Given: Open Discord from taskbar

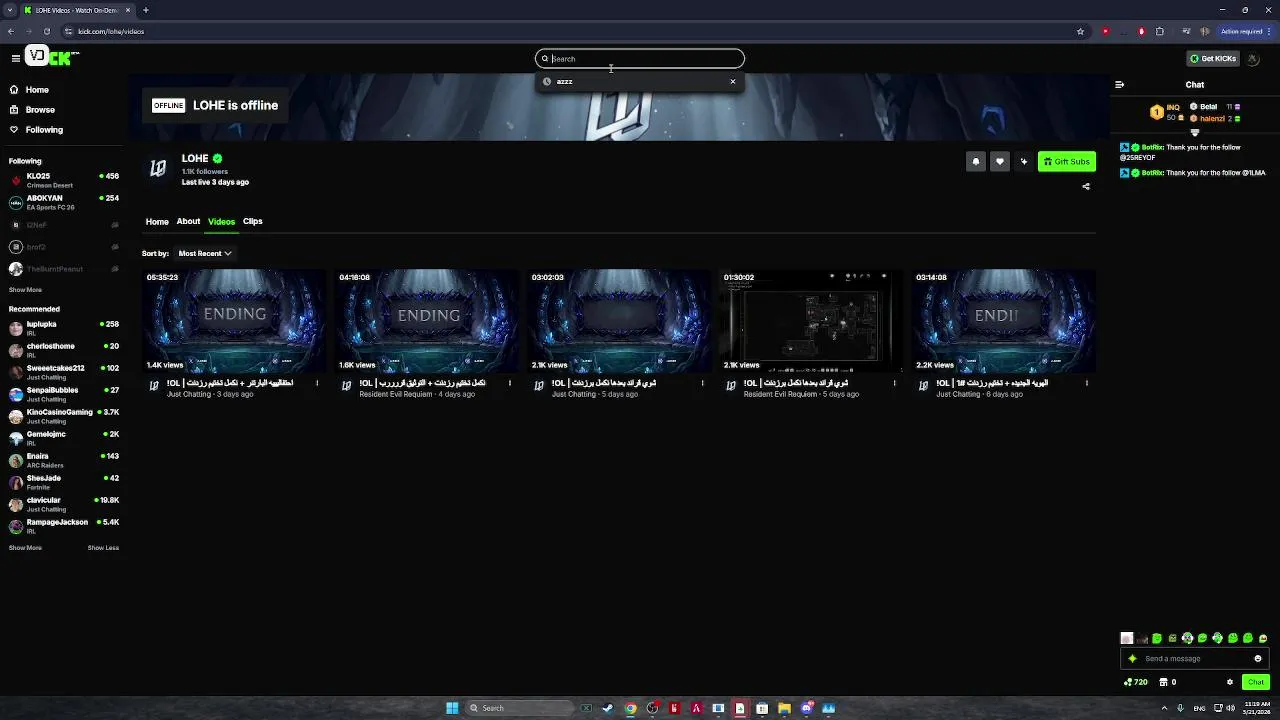Looking at the screenshot, I should [x=806, y=708].
